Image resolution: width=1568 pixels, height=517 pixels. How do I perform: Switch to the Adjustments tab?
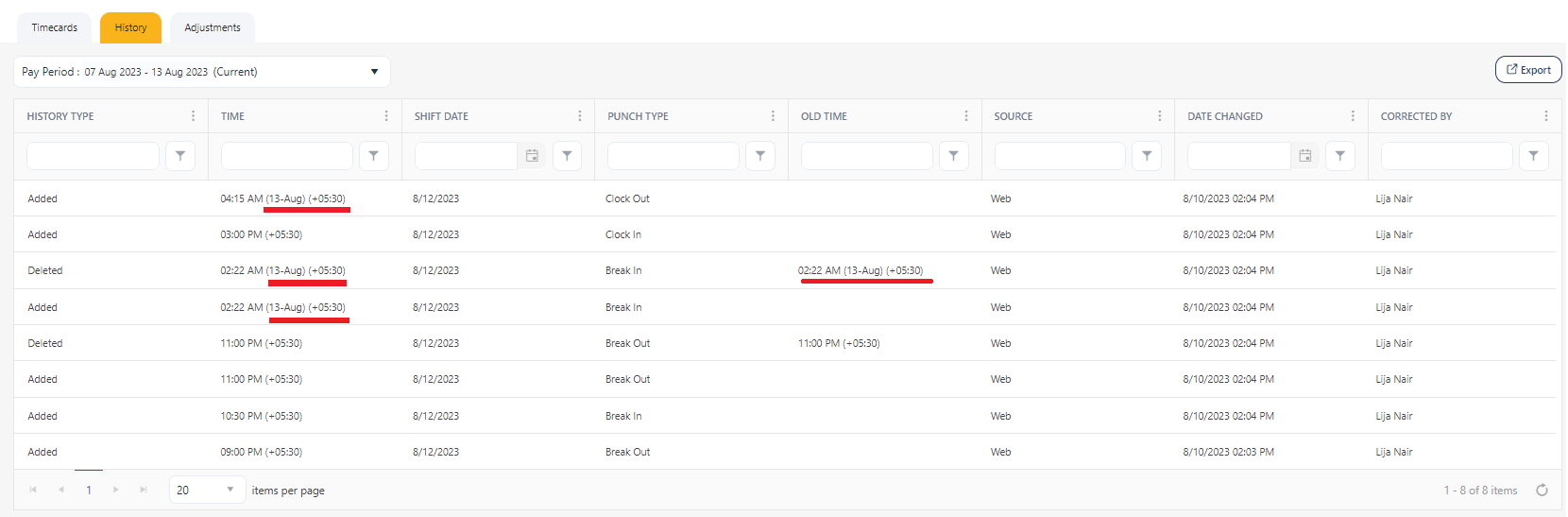click(x=213, y=28)
